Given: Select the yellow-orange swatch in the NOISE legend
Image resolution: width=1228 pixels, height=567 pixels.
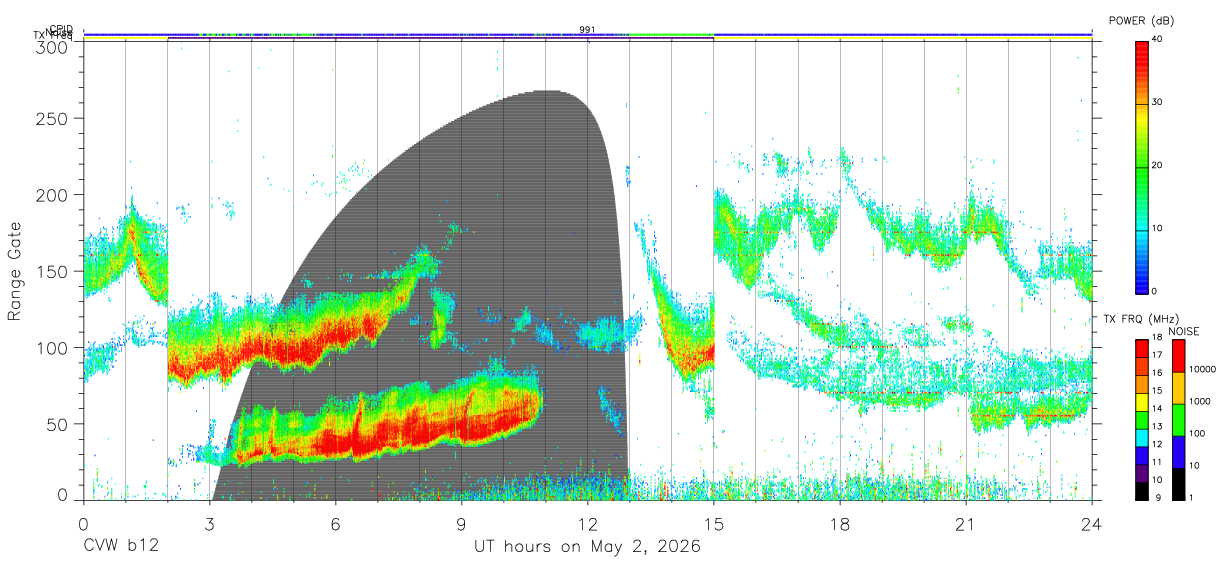Looking at the screenshot, I should coord(1178,388).
